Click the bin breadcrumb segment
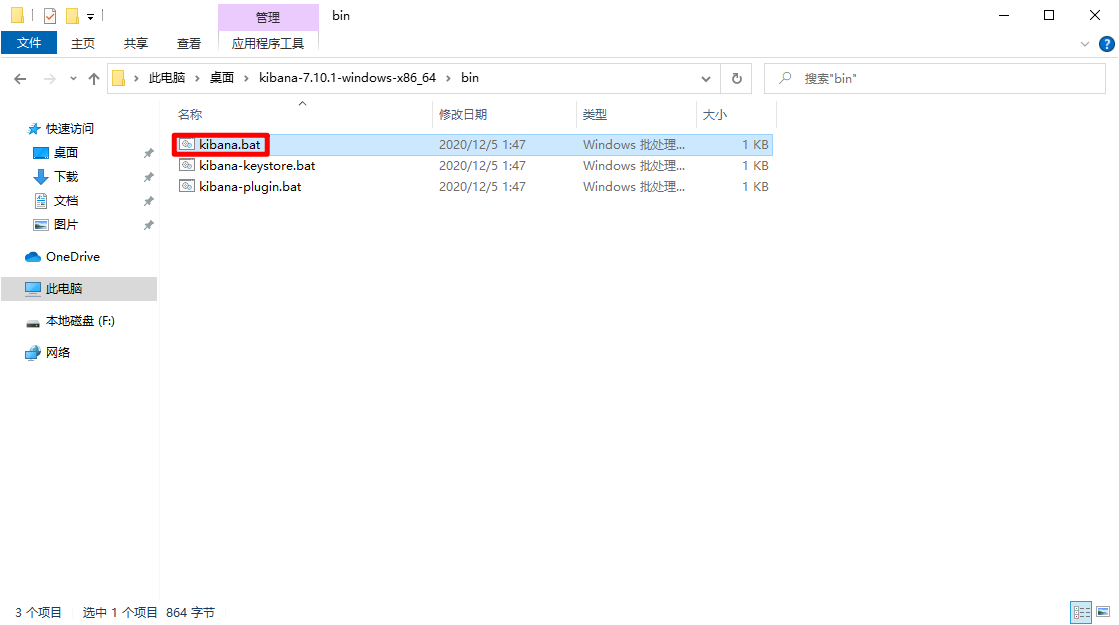This screenshot has width=1119, height=625. tap(470, 78)
